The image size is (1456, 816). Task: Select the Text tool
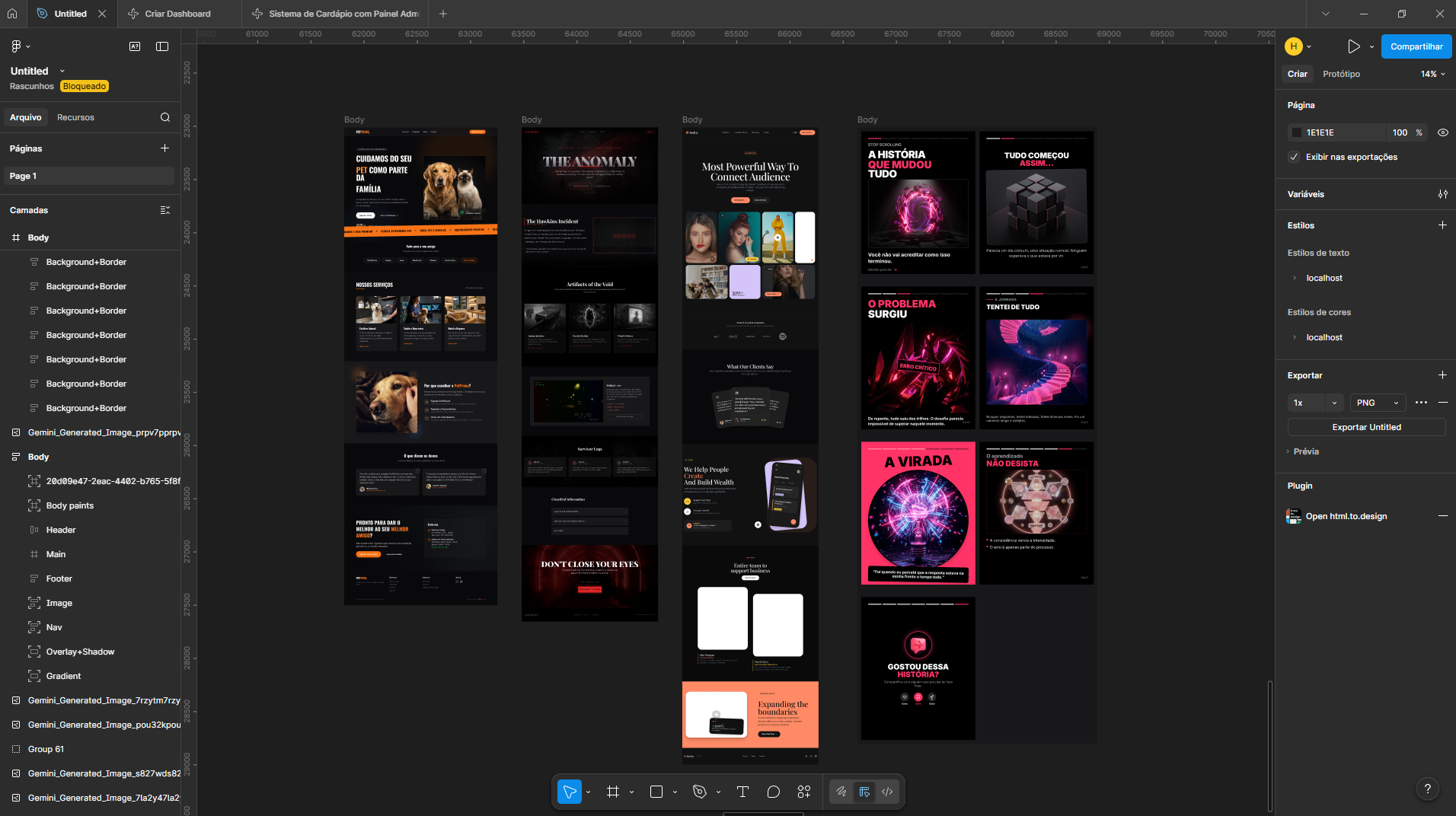tap(742, 792)
